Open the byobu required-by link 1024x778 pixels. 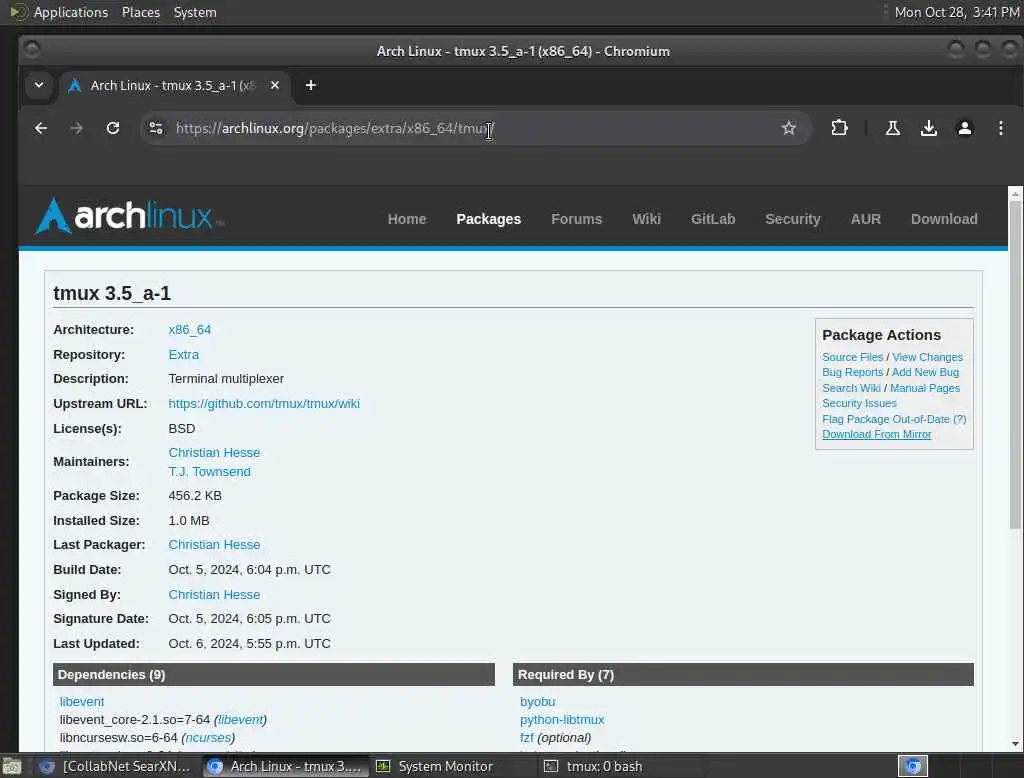(x=537, y=702)
